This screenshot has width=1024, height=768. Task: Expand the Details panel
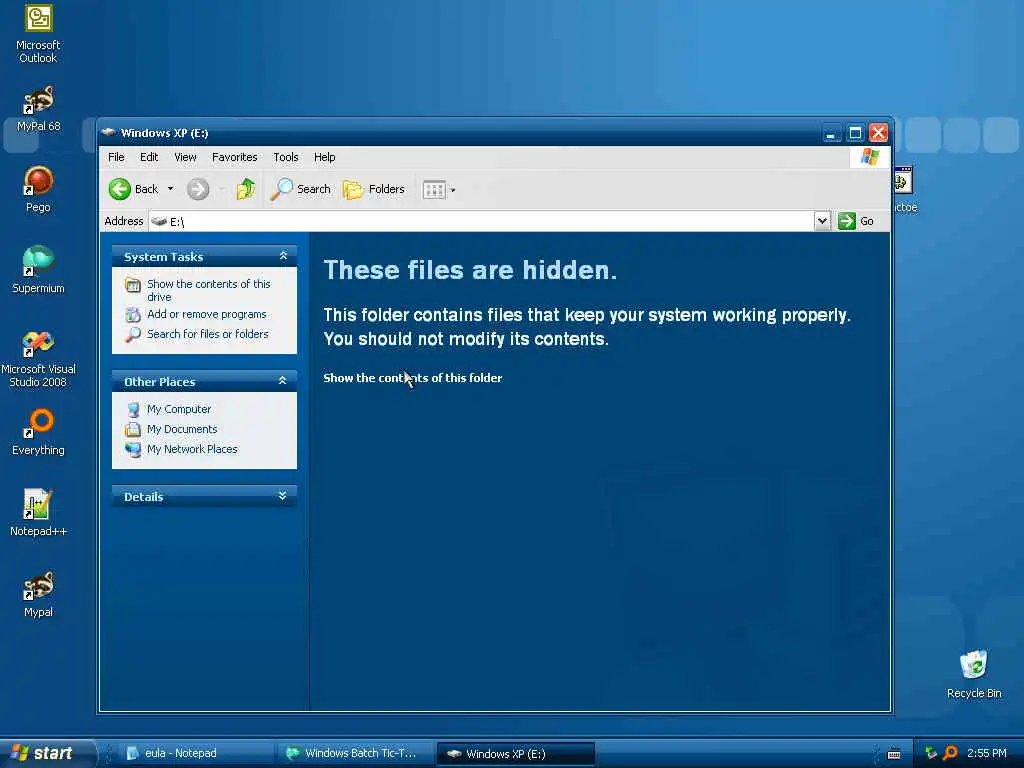tap(283, 496)
